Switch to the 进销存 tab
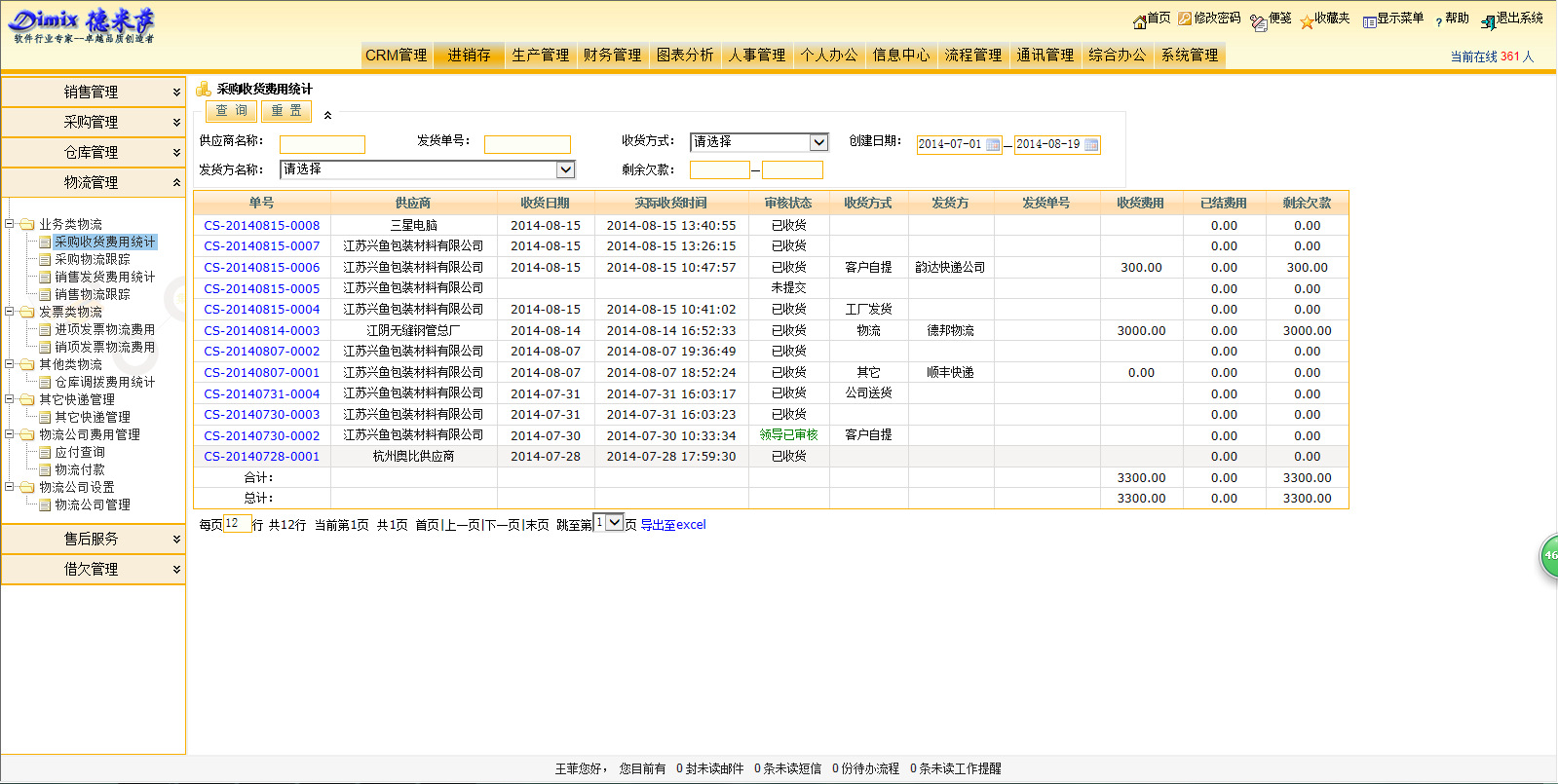 (469, 56)
